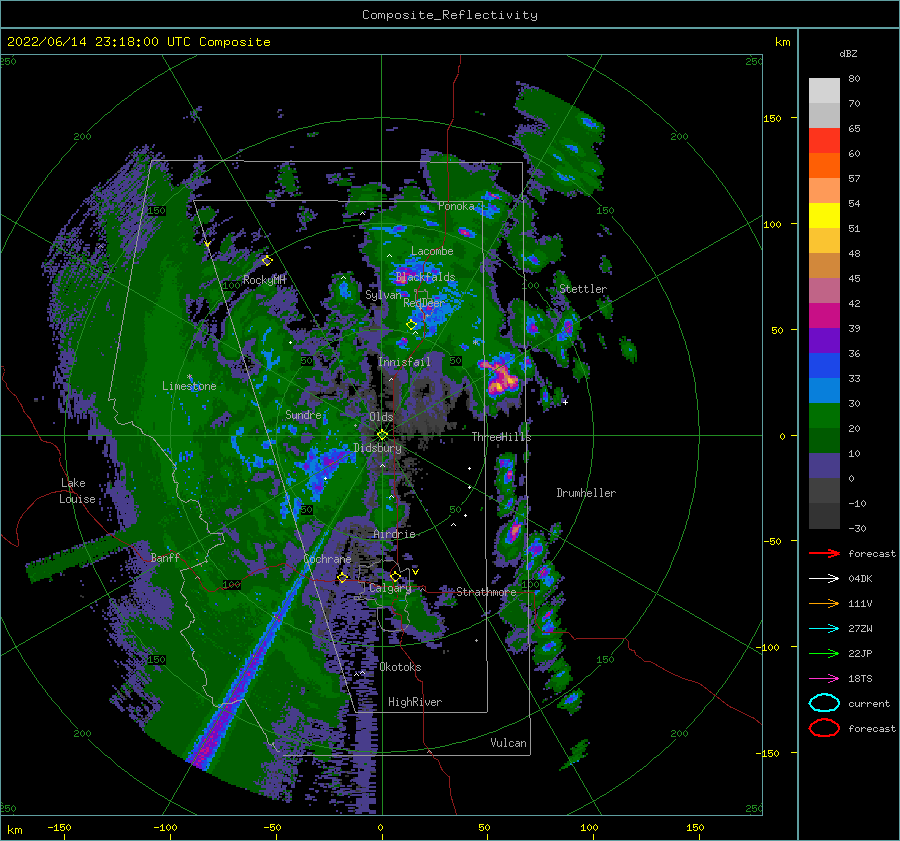Pick the green 22JP arrow legend icon
The image size is (900, 841).
pos(824,653)
